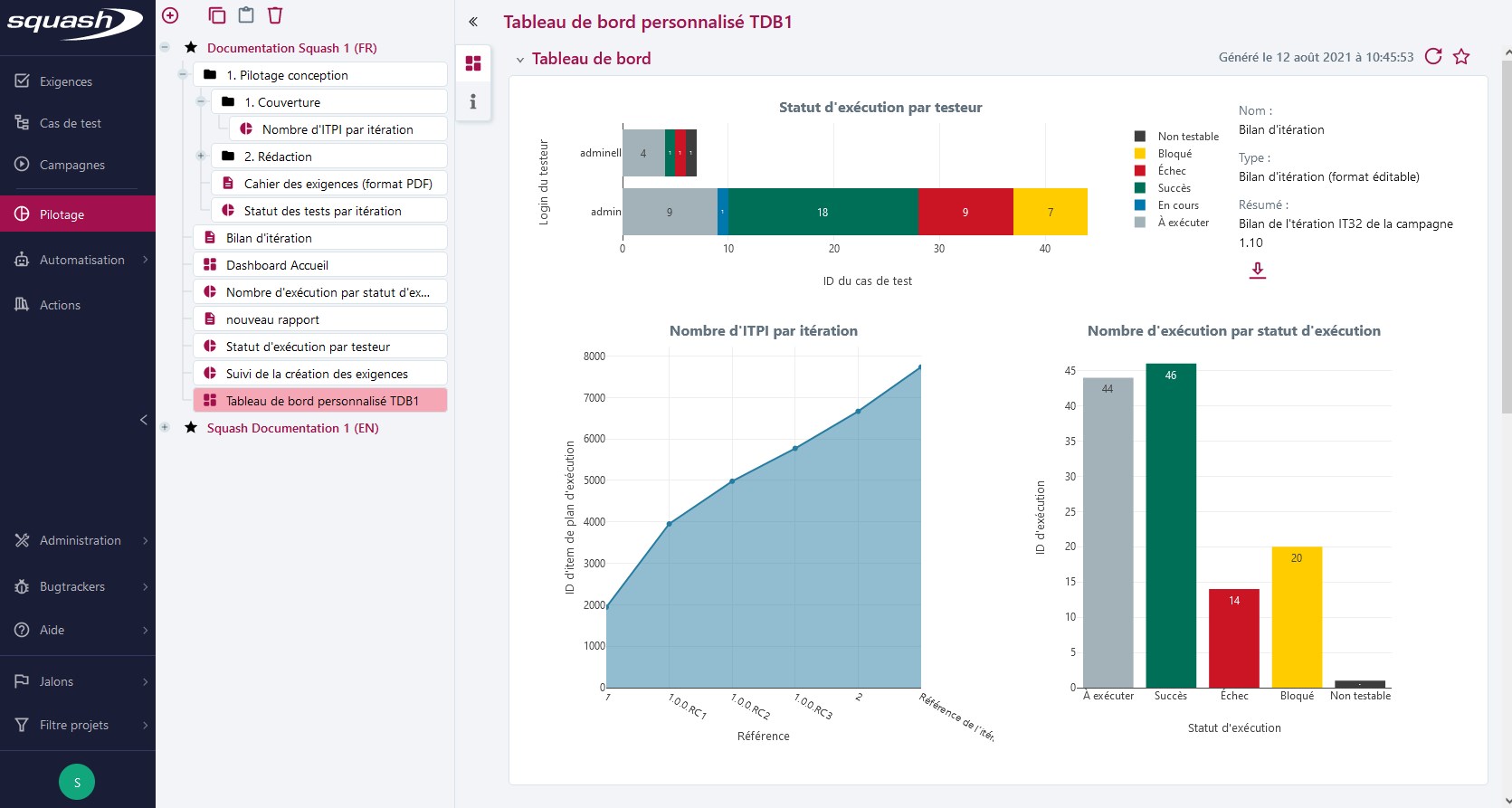
Task: Expand the 2. Rédaction folder
Action: click(x=201, y=157)
